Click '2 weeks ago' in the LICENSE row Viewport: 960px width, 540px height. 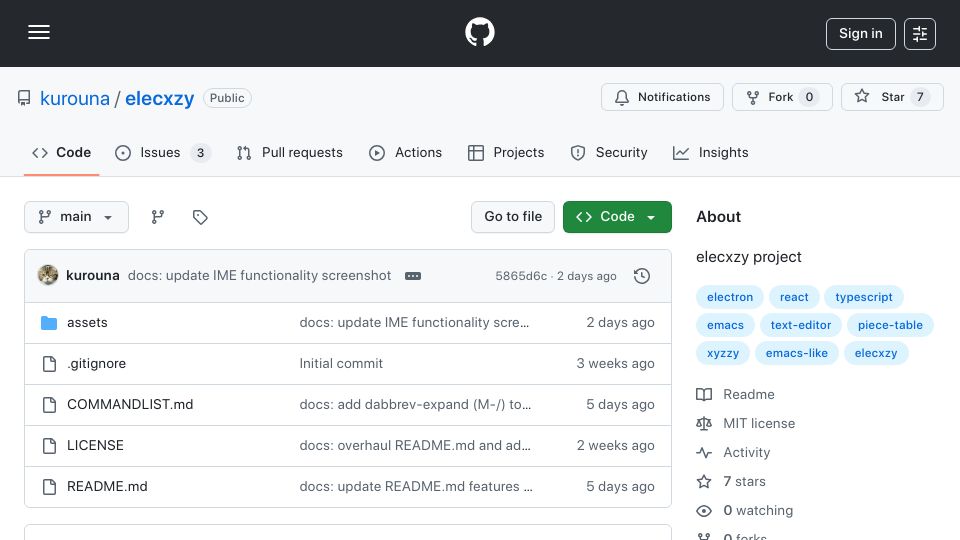pos(615,446)
